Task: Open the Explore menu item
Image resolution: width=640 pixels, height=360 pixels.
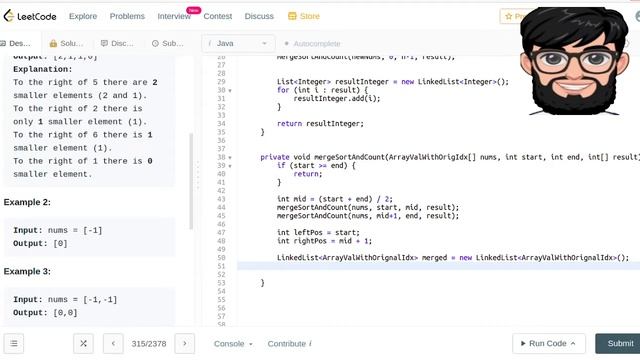Action: coord(83,16)
